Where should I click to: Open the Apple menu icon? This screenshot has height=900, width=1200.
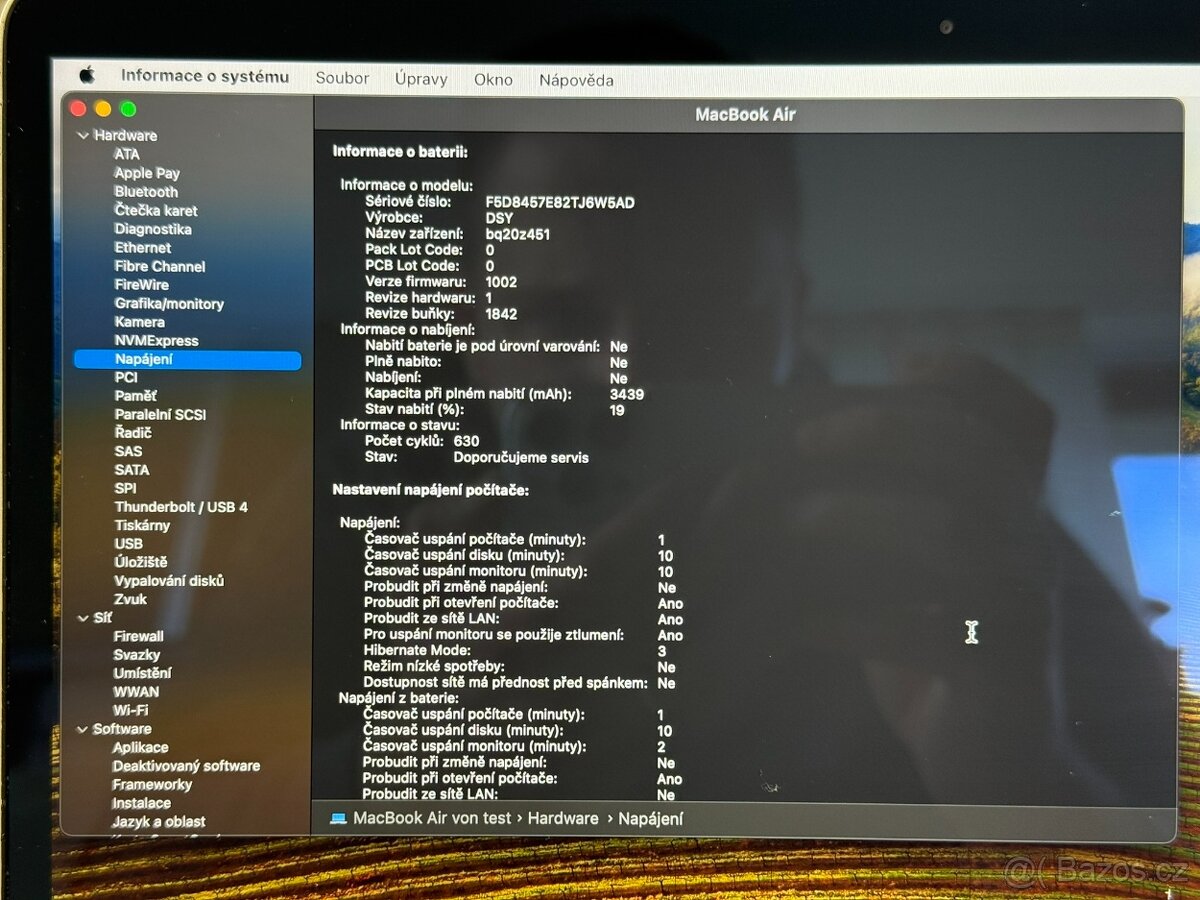pyautogui.click(x=87, y=75)
